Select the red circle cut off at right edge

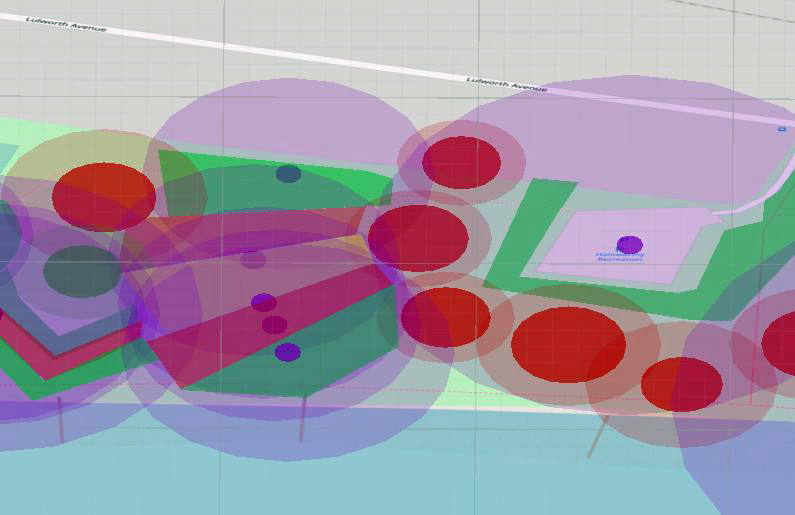coord(780,343)
